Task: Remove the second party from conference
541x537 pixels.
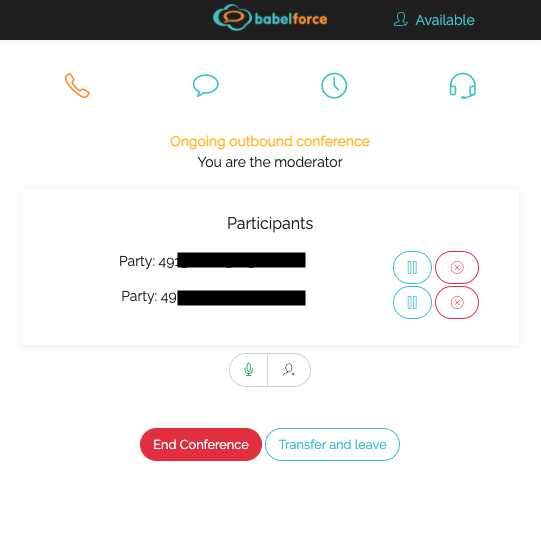Action: (x=457, y=303)
